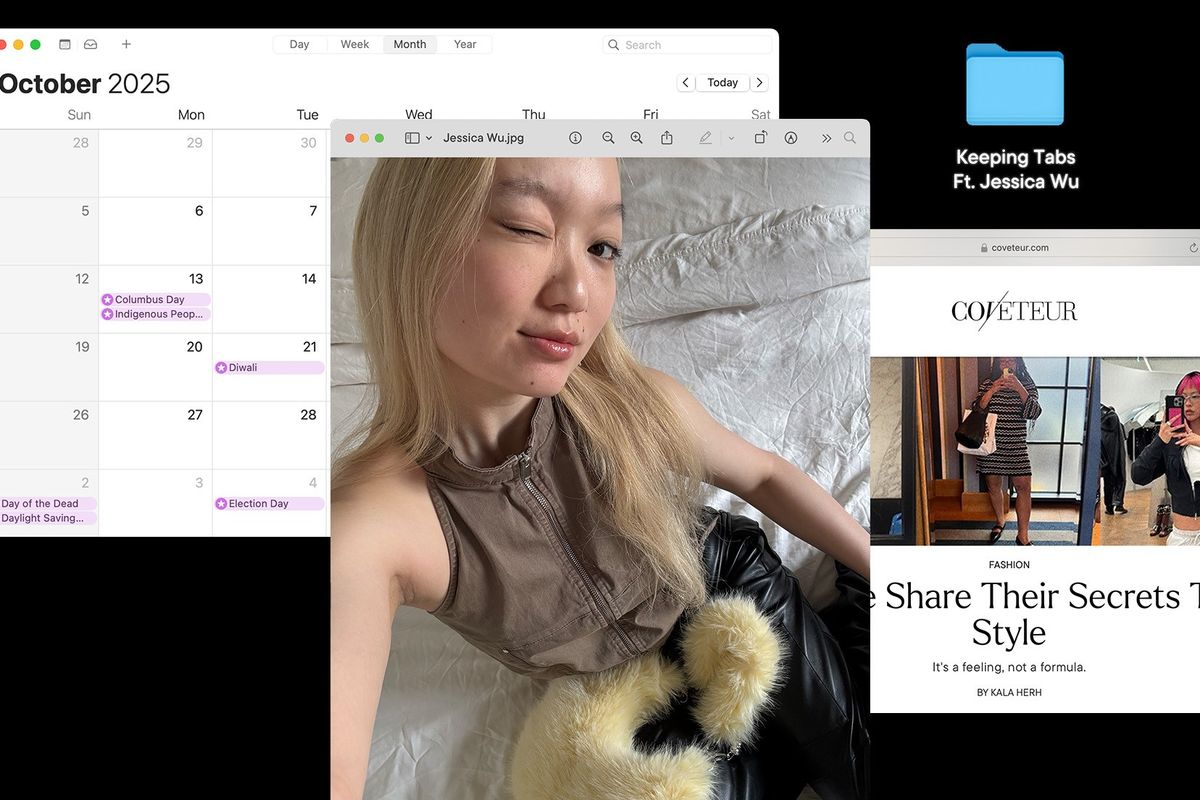This screenshot has width=1200, height=800.
Task: Expand Preview sidebar view options chevron
Action: pyautogui.click(x=429, y=138)
